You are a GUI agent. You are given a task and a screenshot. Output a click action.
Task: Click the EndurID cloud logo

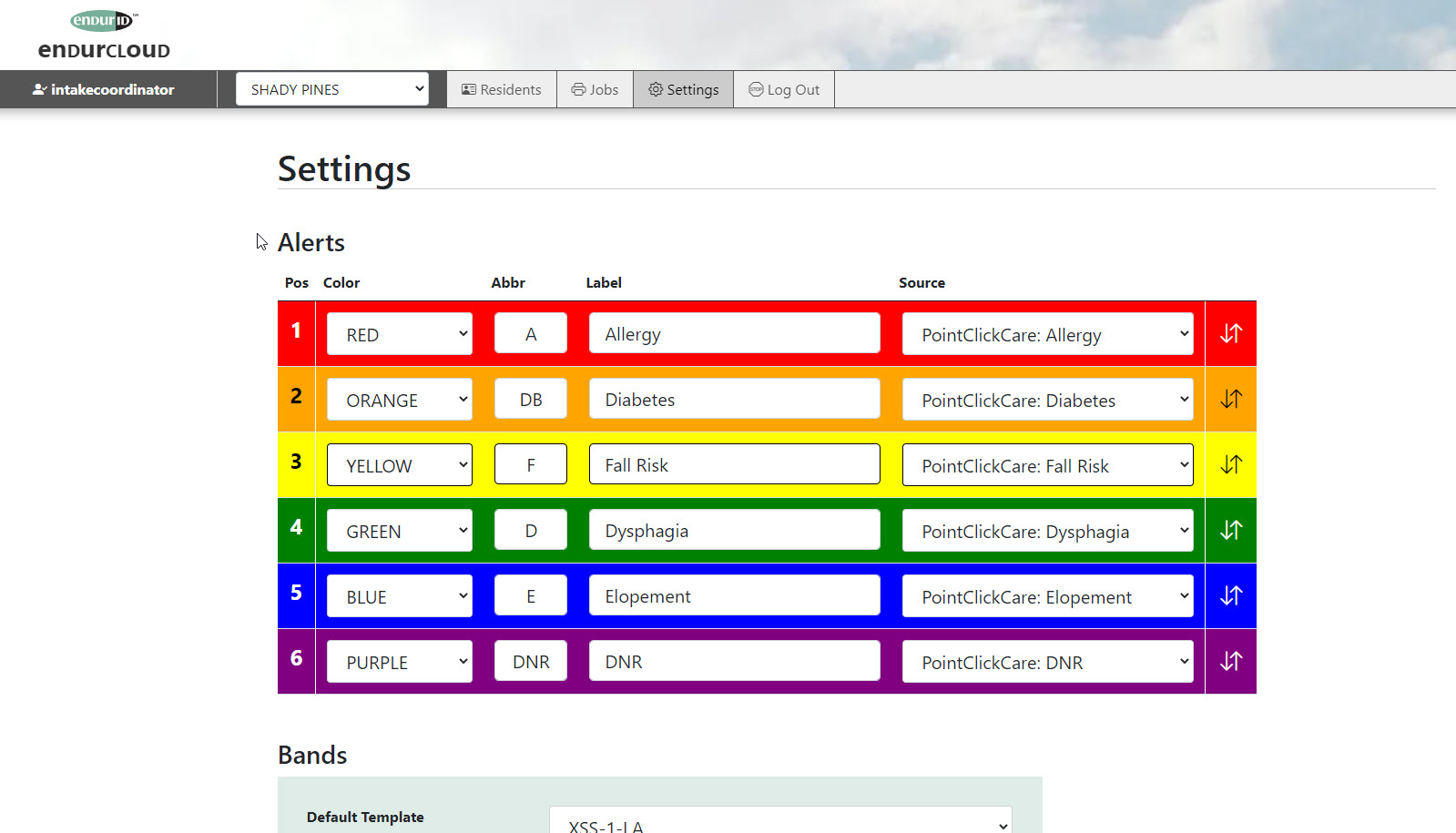(x=104, y=36)
